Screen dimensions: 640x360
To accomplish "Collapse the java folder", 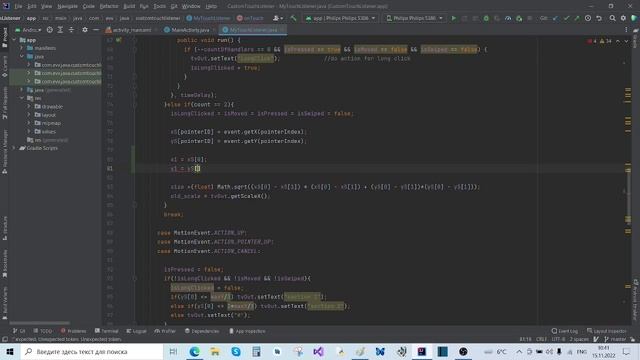I will 22,56.
